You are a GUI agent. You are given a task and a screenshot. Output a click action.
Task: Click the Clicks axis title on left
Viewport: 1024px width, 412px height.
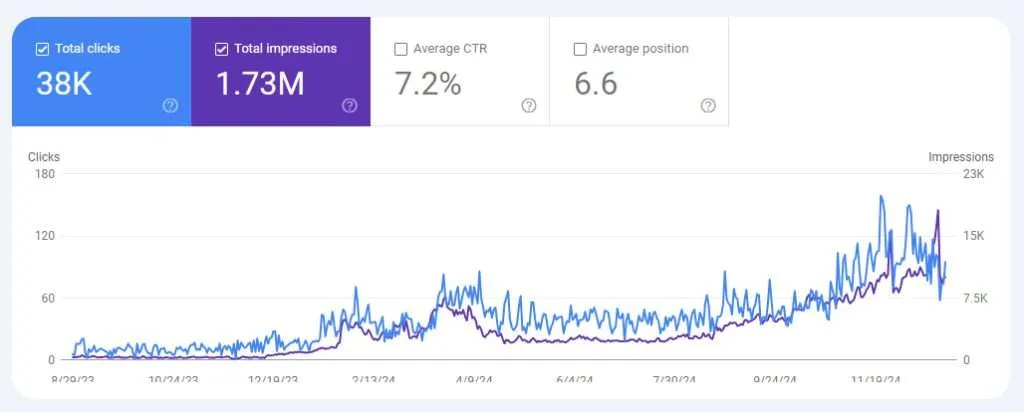[43, 157]
